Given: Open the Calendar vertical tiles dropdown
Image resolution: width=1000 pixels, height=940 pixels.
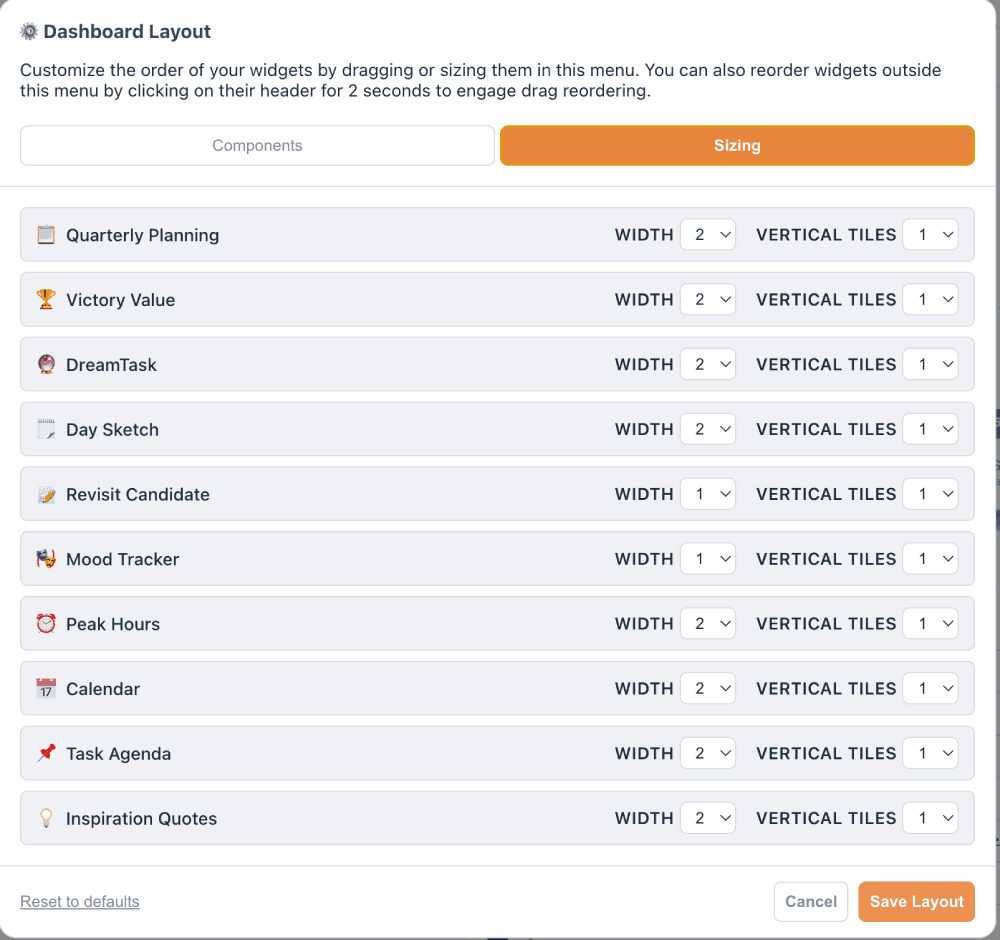Looking at the screenshot, I should point(930,689).
